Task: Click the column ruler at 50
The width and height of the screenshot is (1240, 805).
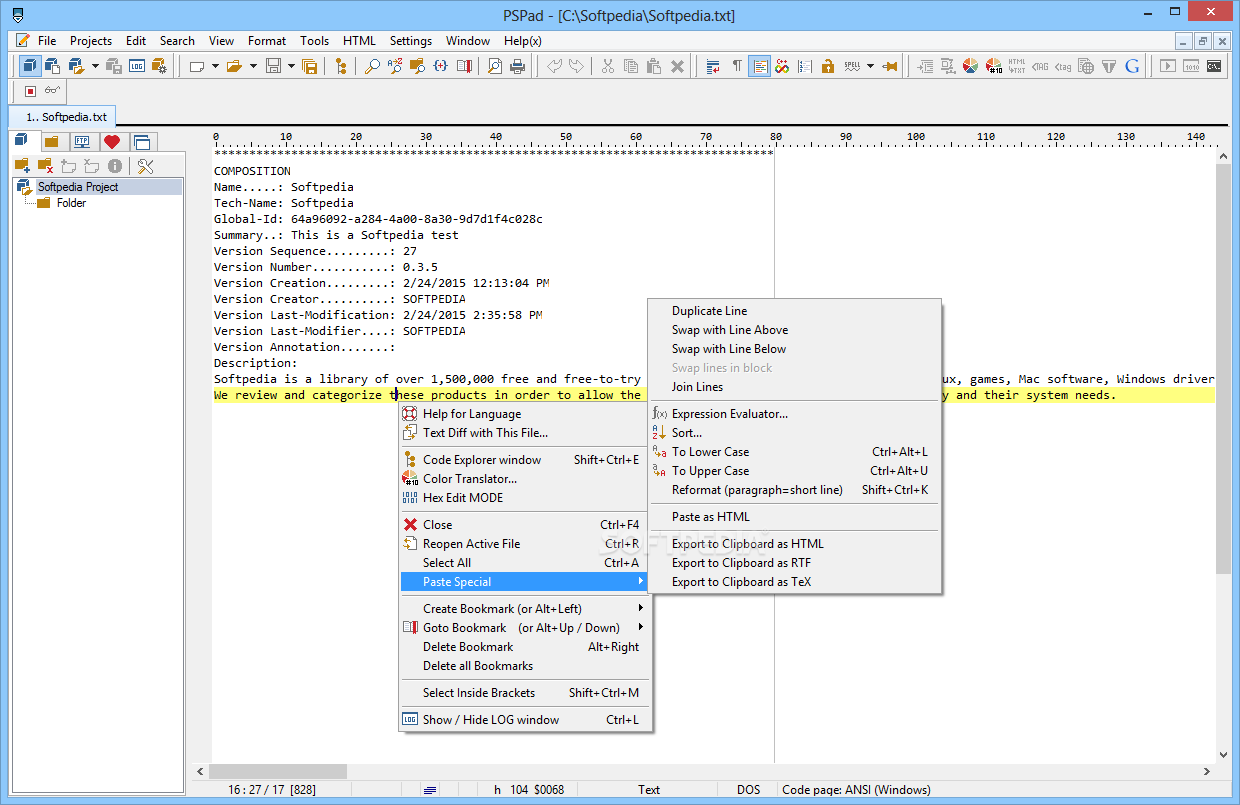Action: click(x=566, y=137)
